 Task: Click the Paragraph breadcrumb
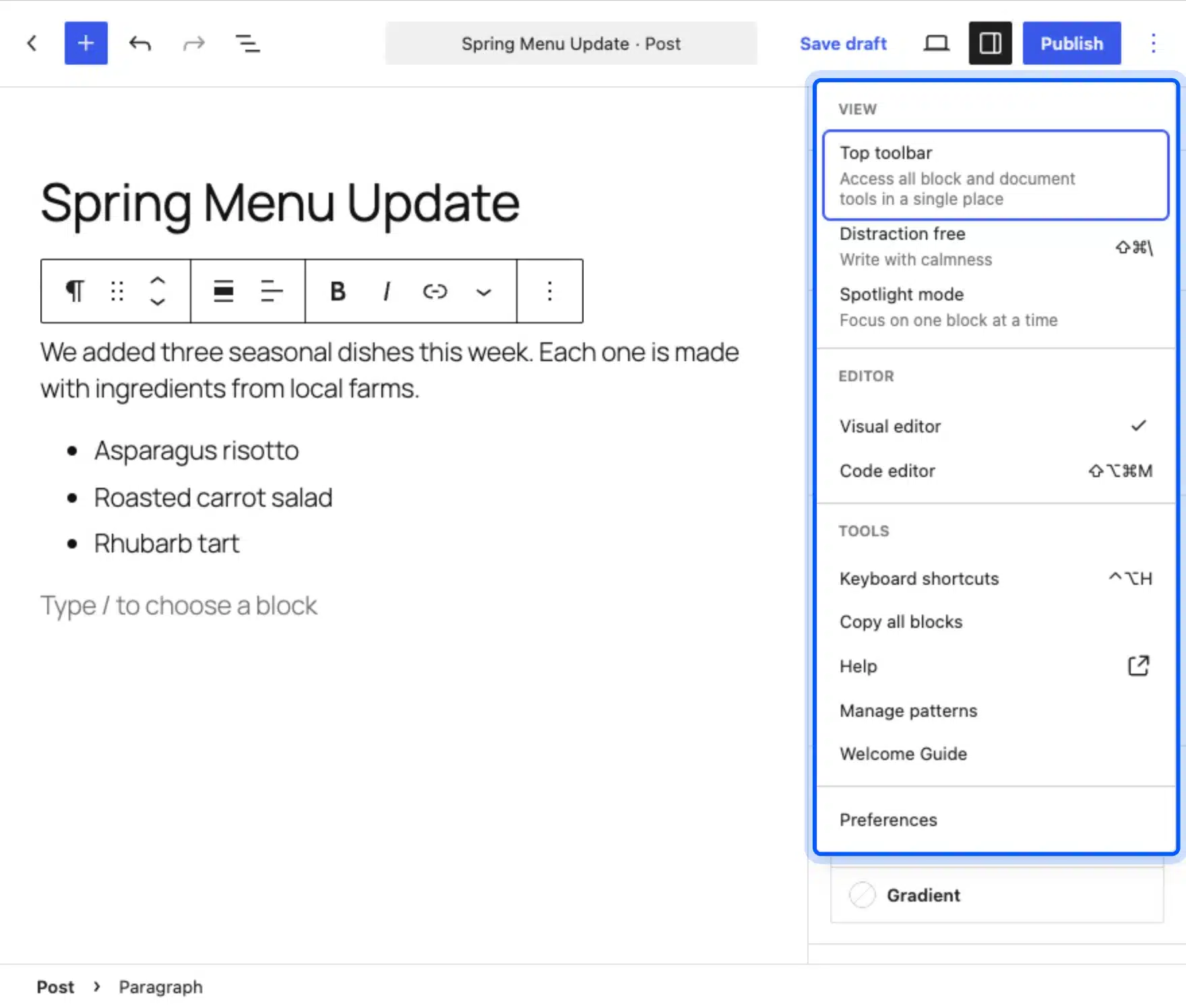[x=160, y=987]
